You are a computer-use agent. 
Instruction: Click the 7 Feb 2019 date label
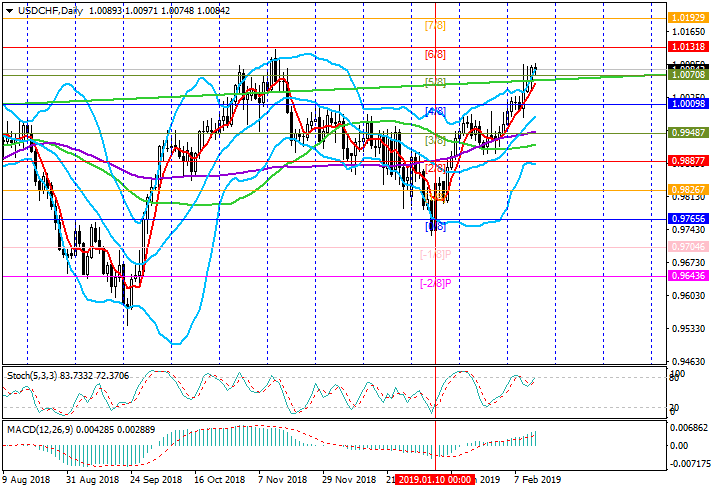tap(535, 480)
